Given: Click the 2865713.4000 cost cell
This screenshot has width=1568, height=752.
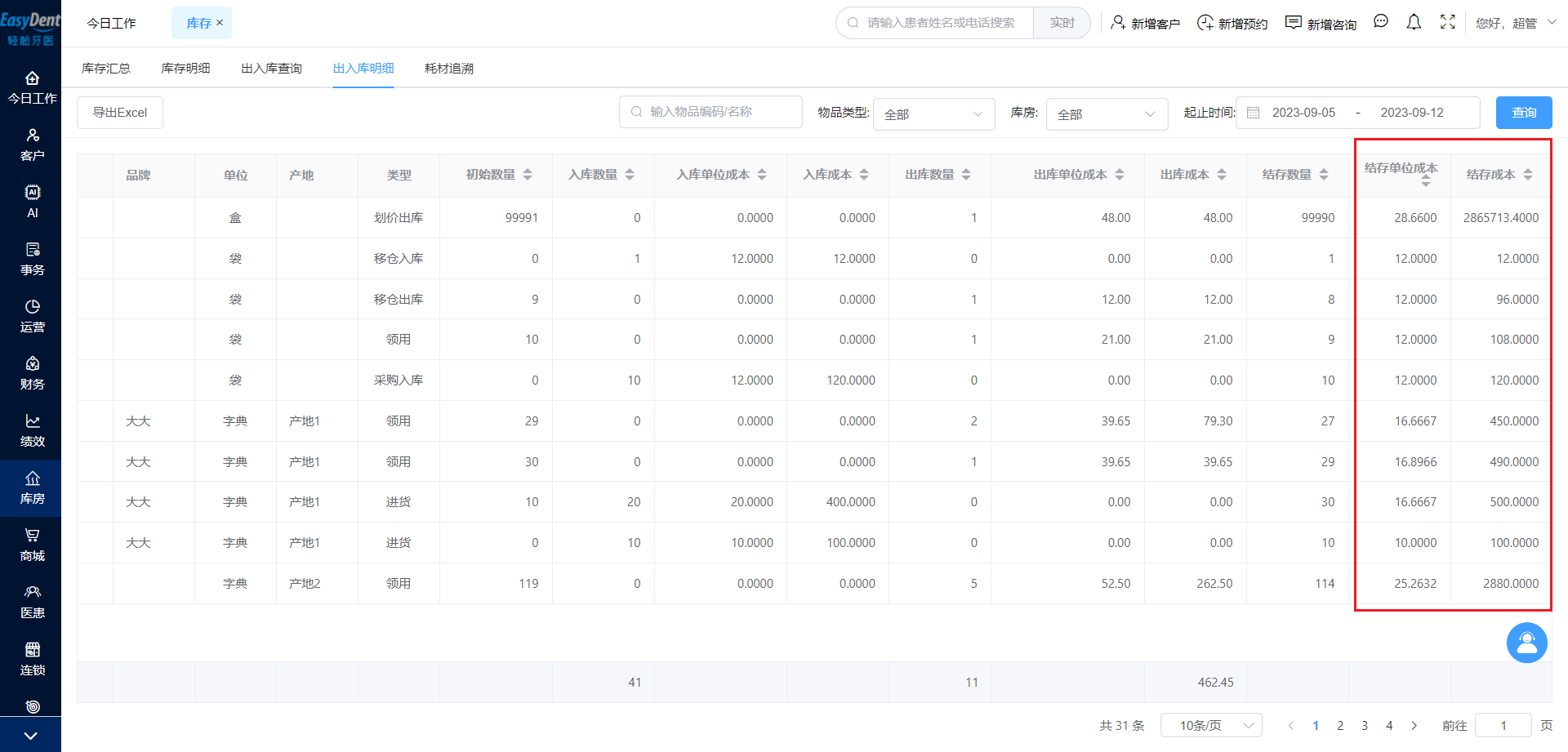Looking at the screenshot, I should [x=1501, y=218].
